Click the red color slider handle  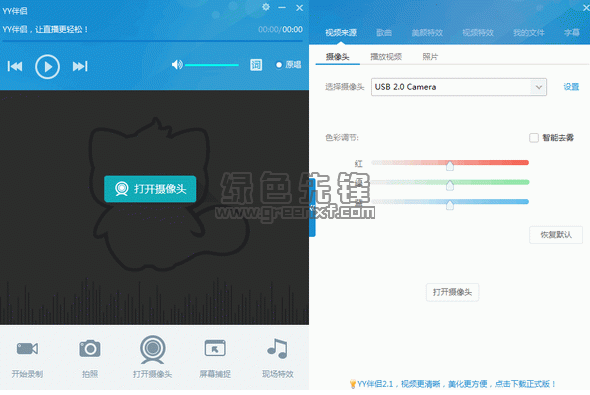tap(450, 165)
